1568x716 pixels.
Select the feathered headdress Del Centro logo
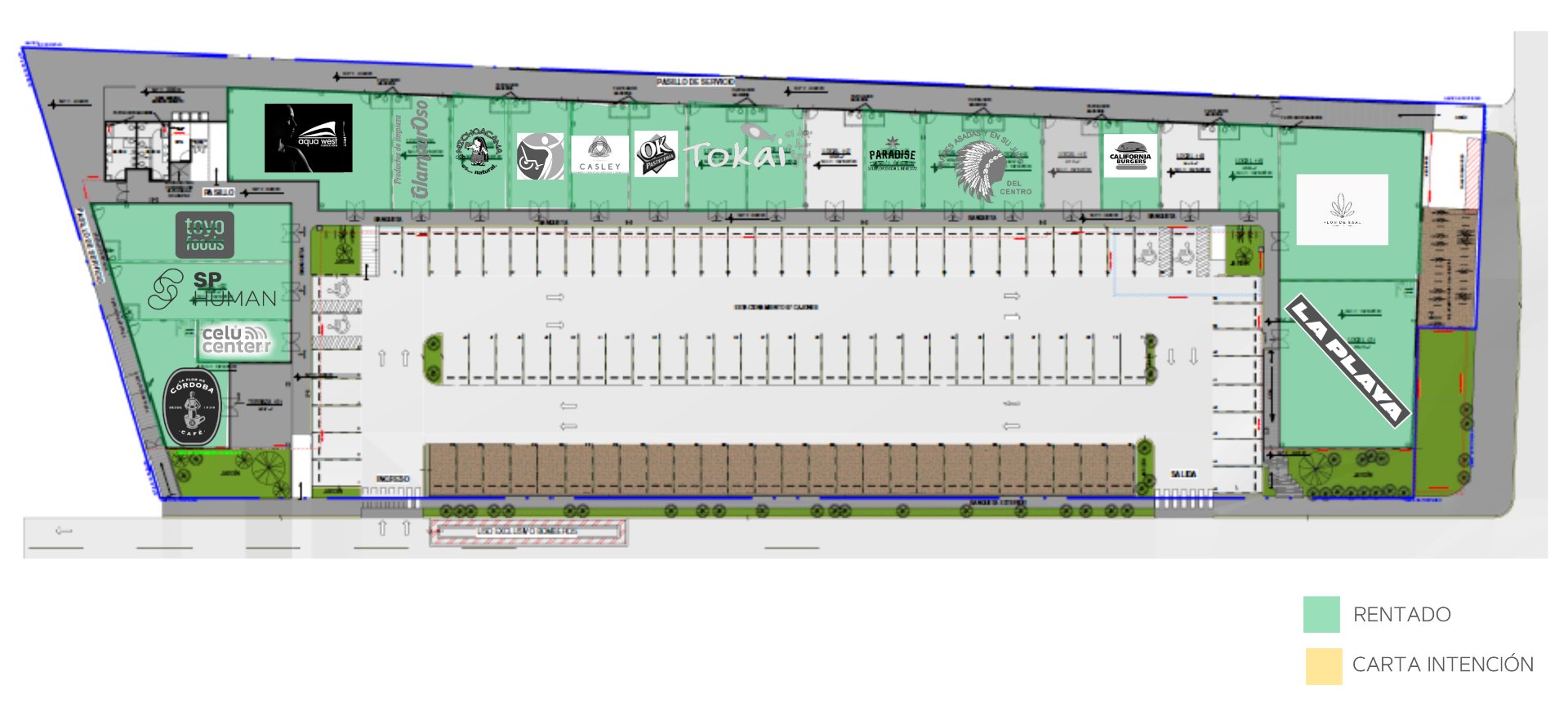coord(986,167)
